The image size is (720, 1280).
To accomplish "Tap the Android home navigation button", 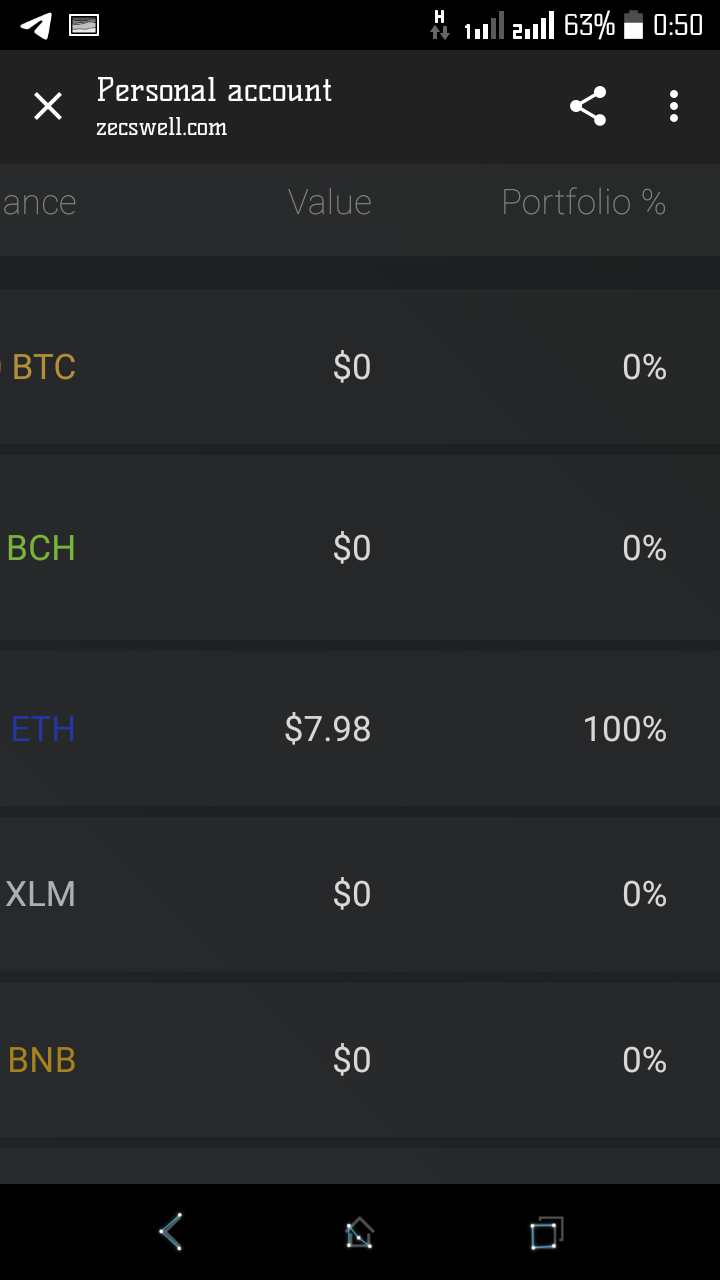I will click(359, 1232).
